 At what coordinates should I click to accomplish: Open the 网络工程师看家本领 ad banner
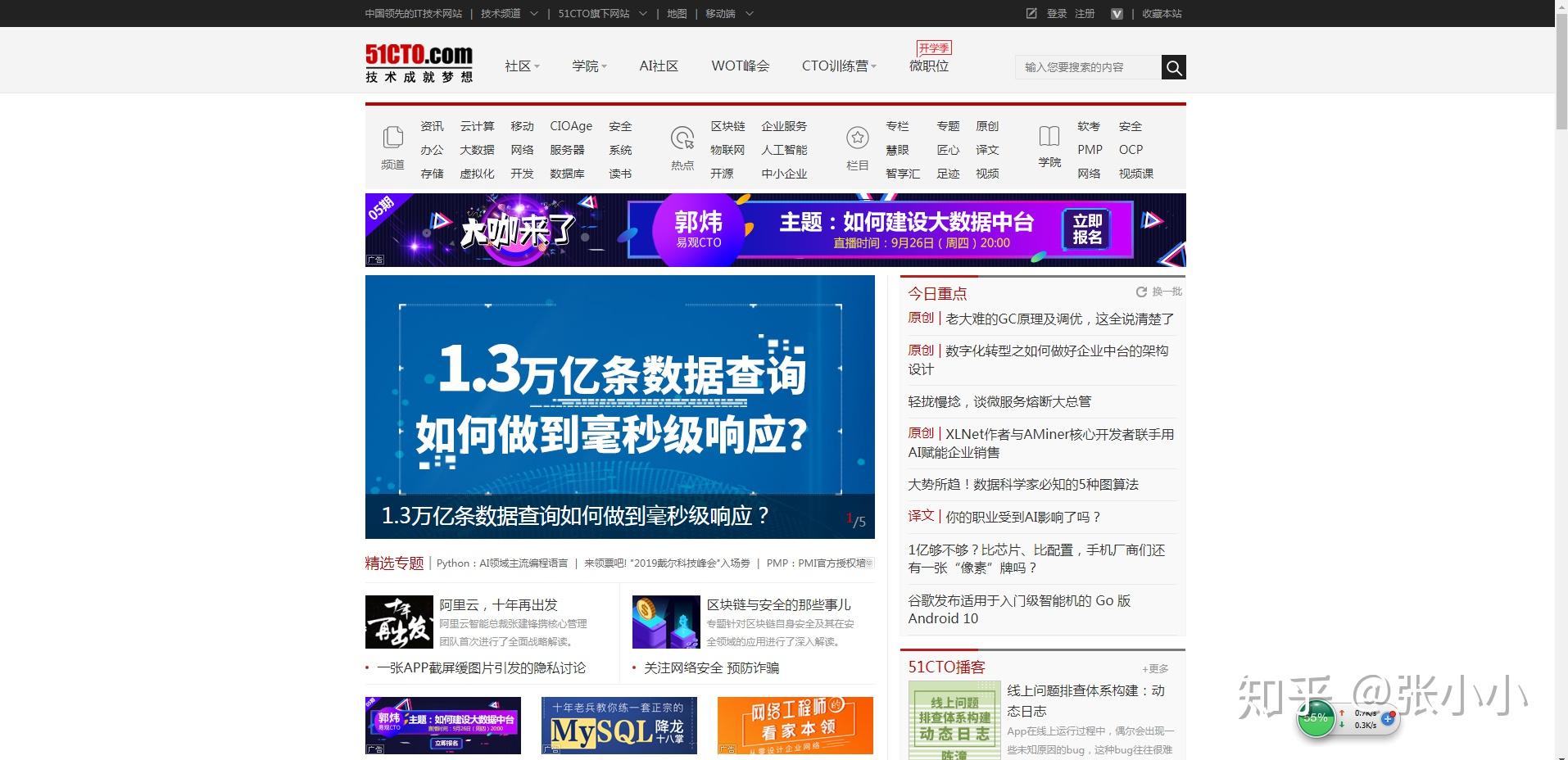coord(795,726)
